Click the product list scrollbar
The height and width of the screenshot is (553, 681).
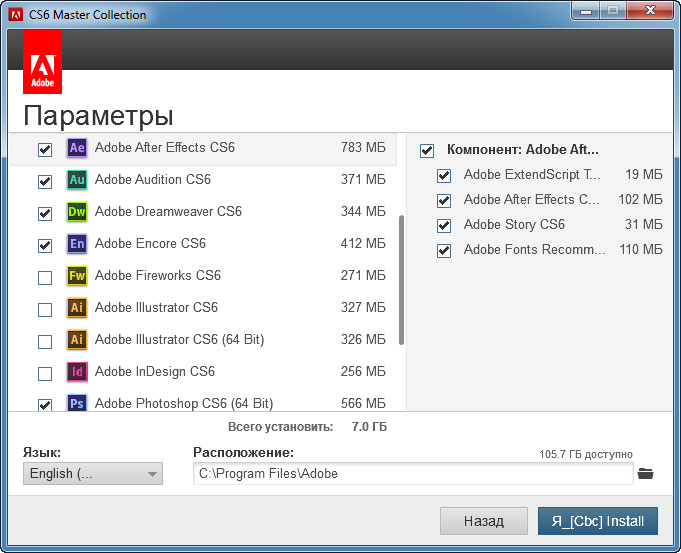click(401, 280)
